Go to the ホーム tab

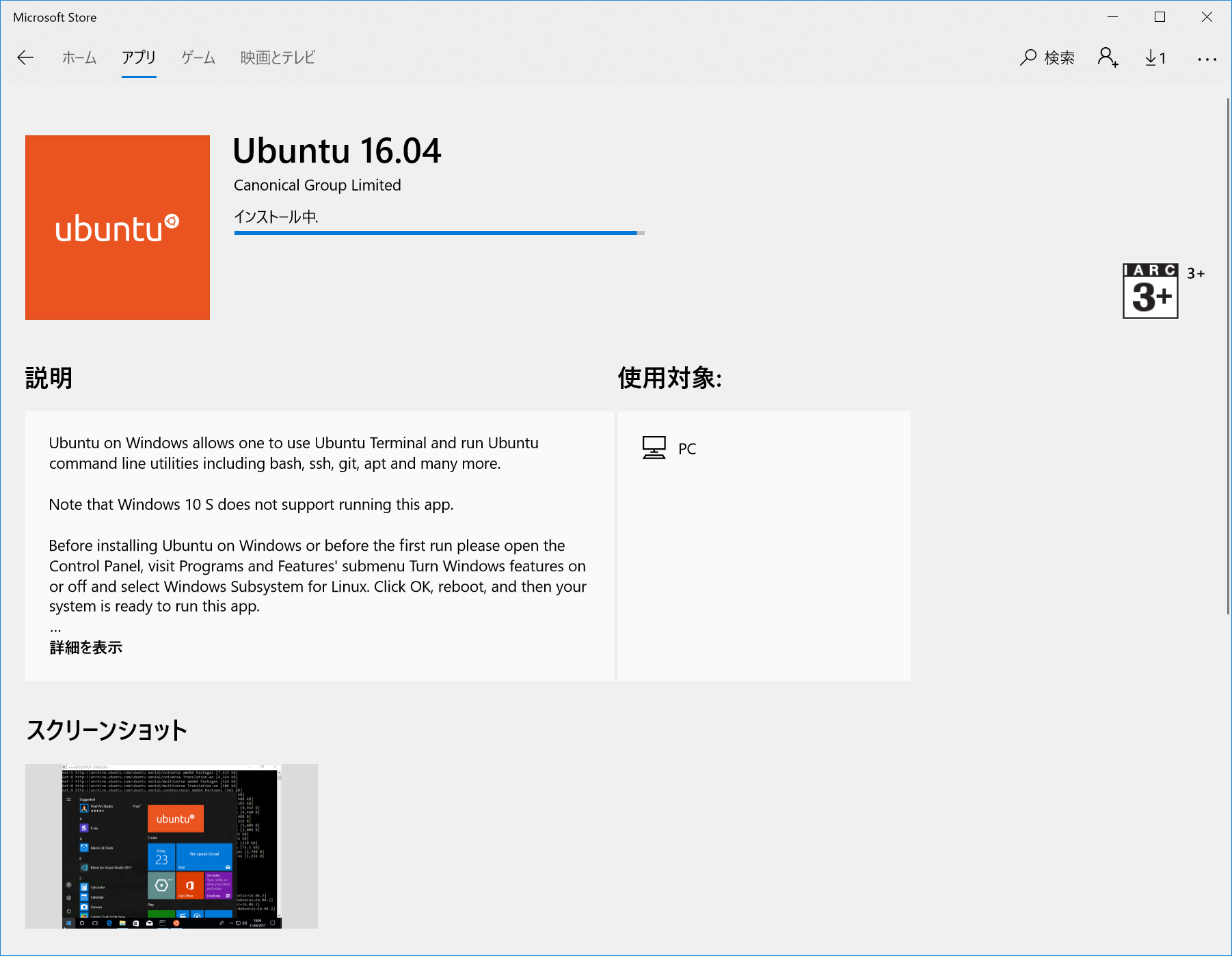(x=79, y=58)
